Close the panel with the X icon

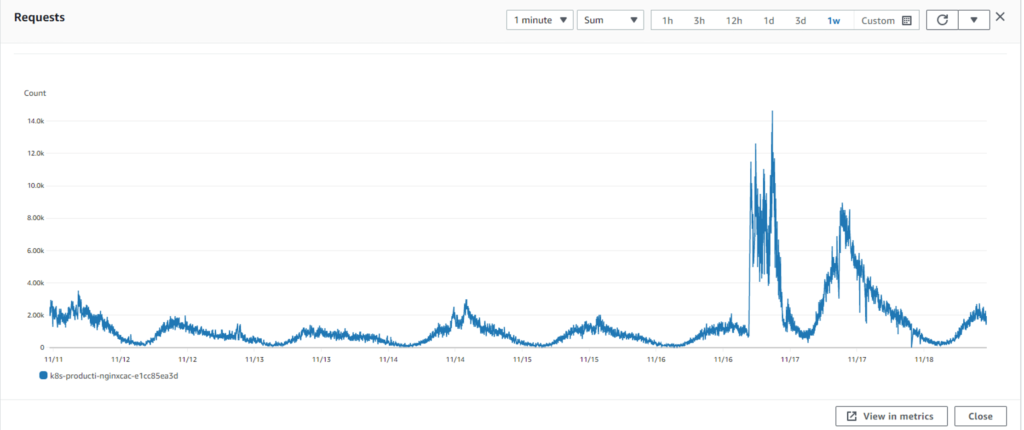[x=1000, y=17]
